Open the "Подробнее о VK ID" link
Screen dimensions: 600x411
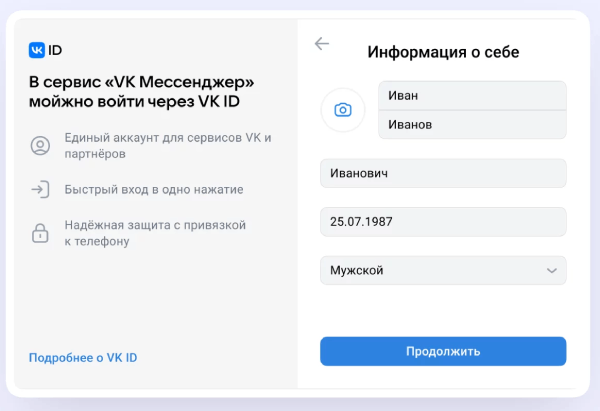tap(82, 357)
